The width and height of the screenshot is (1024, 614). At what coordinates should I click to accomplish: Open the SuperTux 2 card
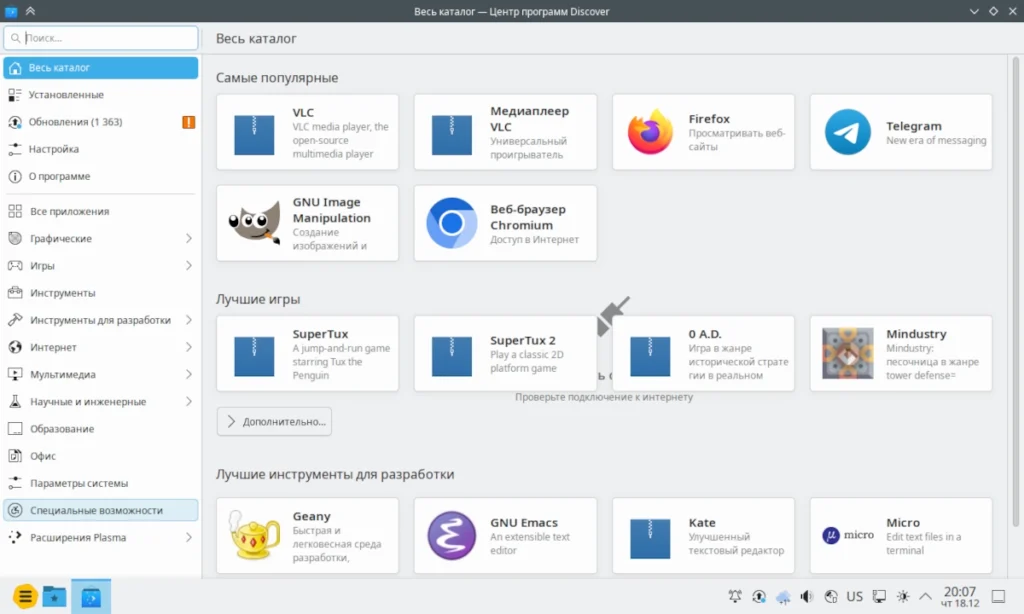[505, 353]
